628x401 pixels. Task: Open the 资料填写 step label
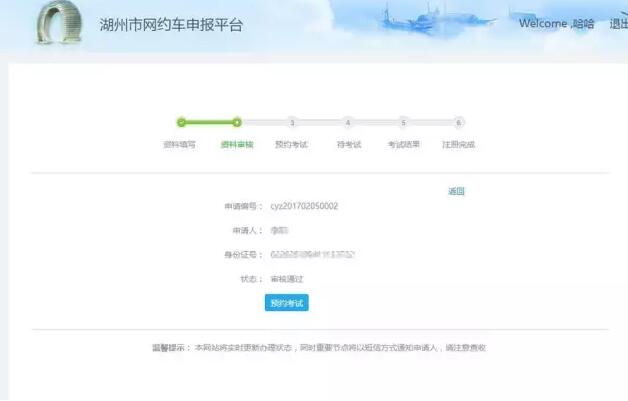[180, 145]
